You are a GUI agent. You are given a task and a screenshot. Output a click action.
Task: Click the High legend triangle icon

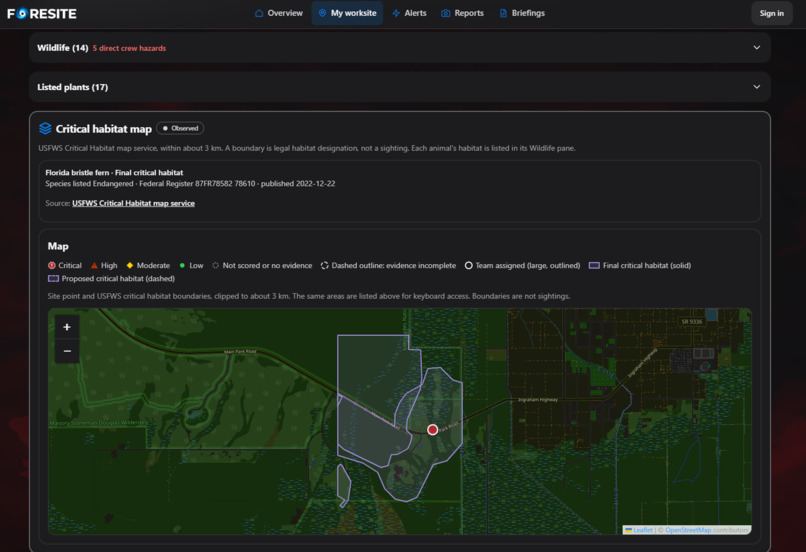pyautogui.click(x=94, y=265)
